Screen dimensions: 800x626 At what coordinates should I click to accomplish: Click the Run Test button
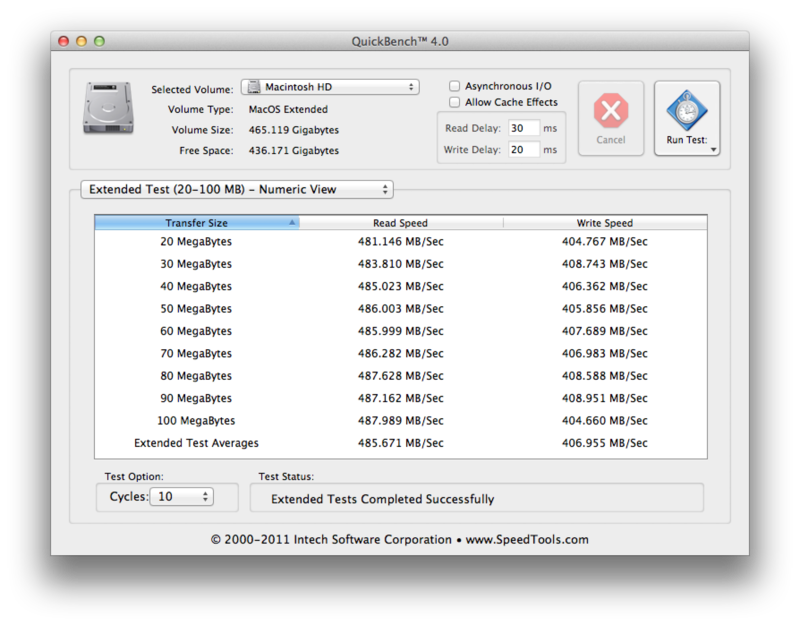(687, 117)
